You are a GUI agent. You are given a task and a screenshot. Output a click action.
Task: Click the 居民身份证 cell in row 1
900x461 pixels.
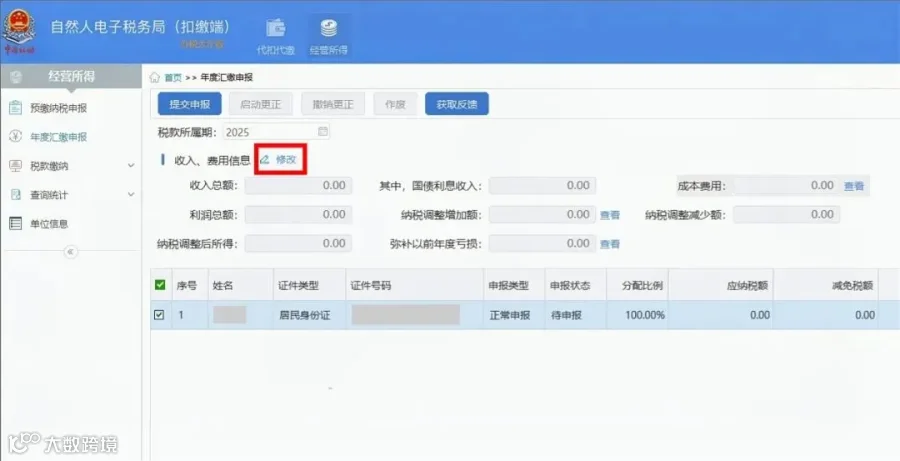pyautogui.click(x=309, y=315)
